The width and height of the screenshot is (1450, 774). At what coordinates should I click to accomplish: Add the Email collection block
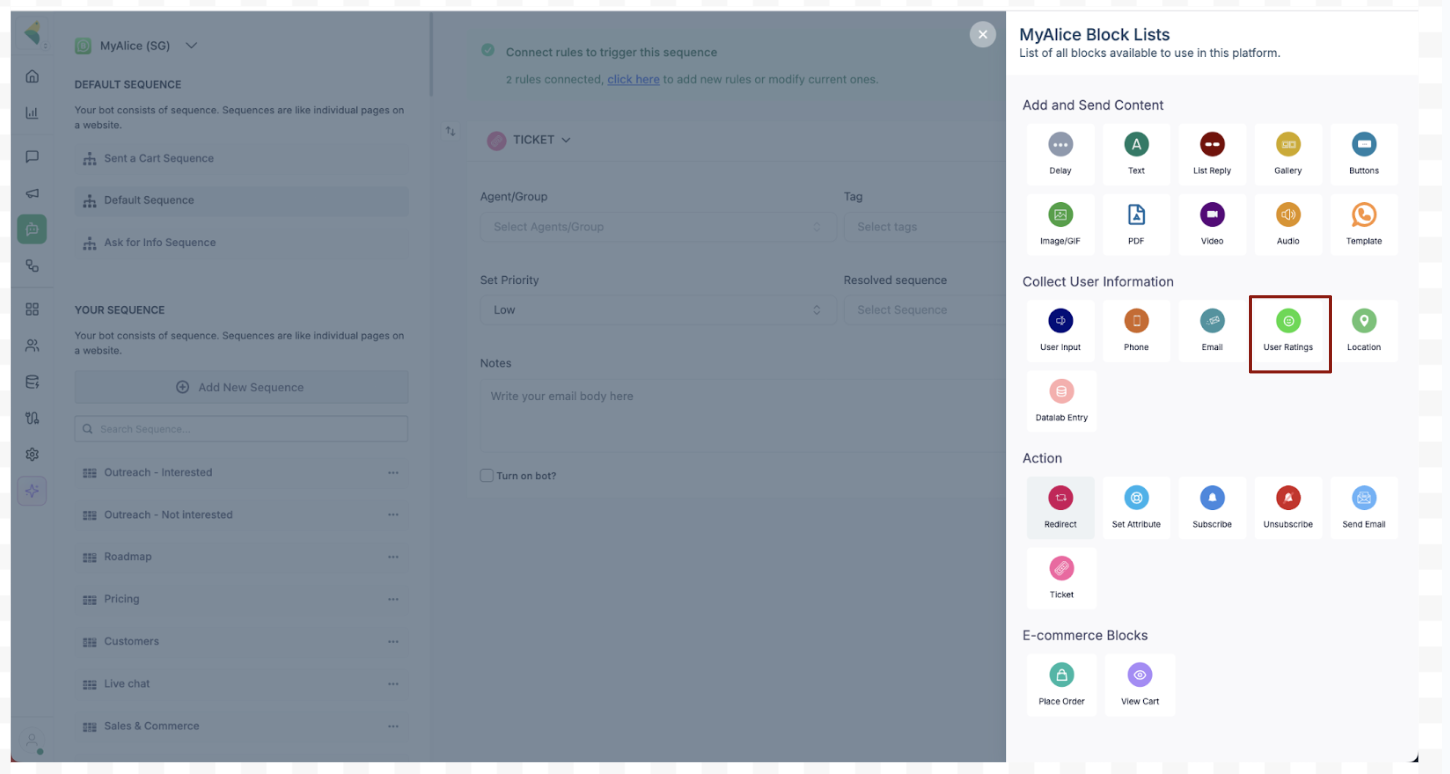[1212, 331]
